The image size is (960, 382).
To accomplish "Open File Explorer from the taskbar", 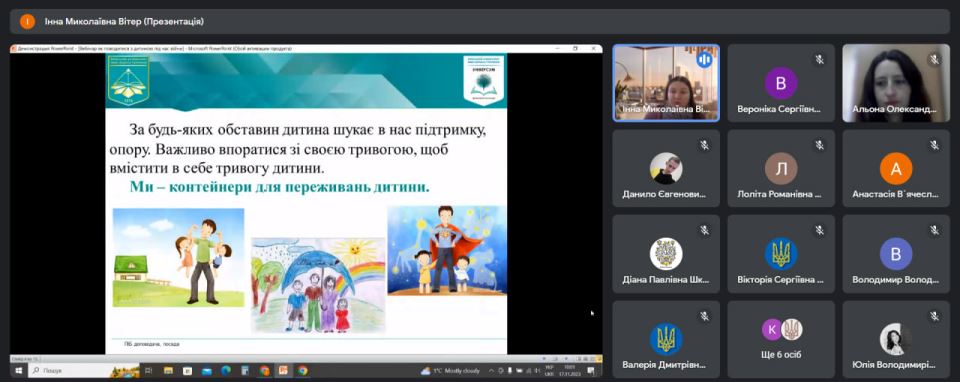I will coord(168,370).
